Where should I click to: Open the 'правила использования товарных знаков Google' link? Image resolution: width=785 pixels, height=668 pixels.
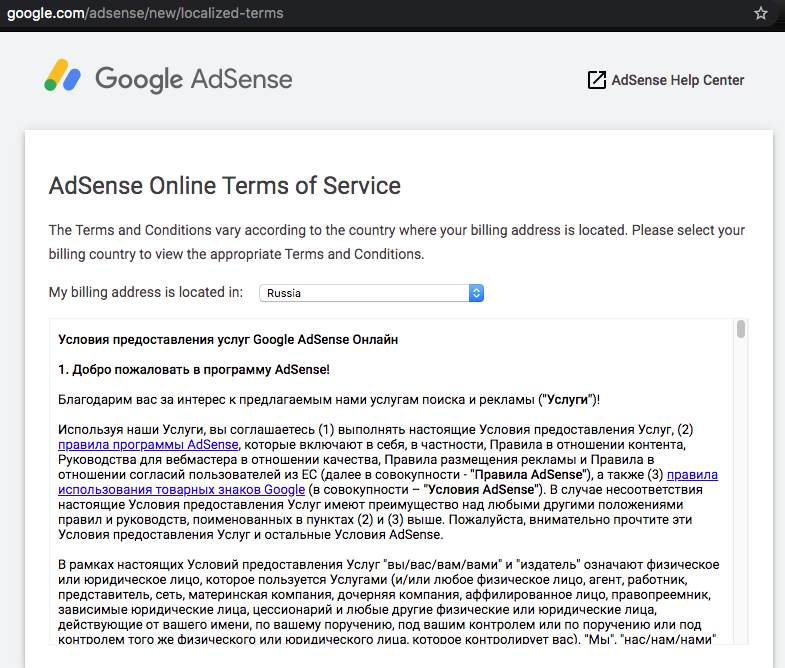tap(181, 490)
